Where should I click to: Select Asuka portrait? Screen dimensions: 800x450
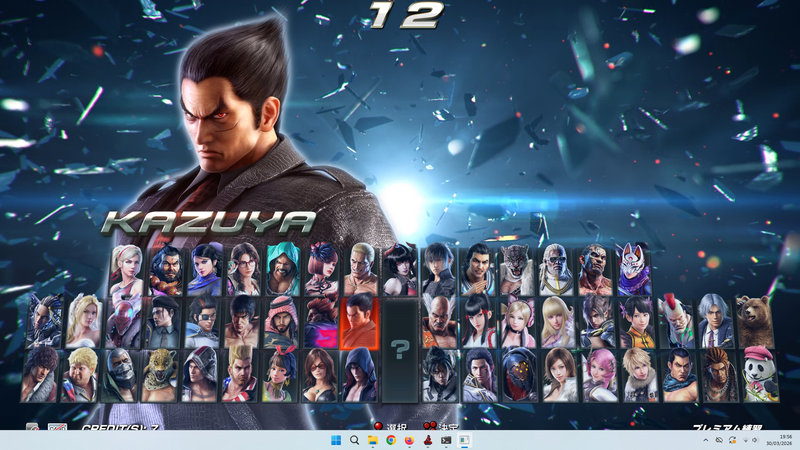(x=560, y=376)
